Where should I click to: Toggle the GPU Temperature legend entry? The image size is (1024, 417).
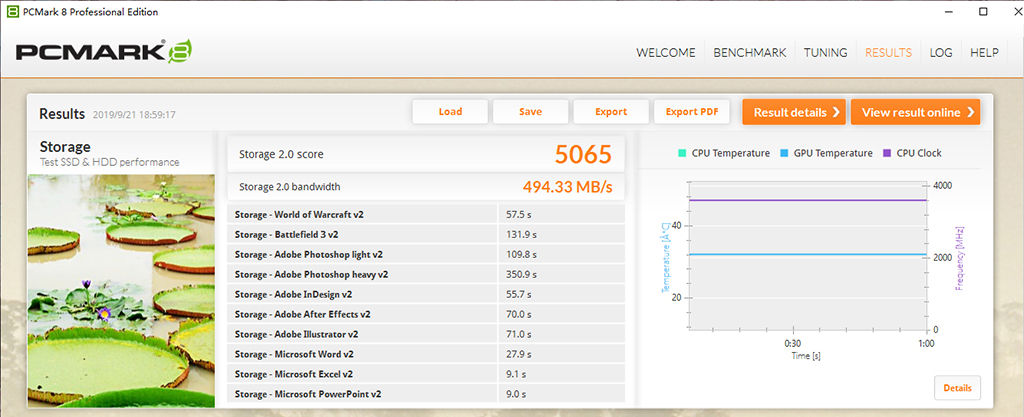[826, 153]
